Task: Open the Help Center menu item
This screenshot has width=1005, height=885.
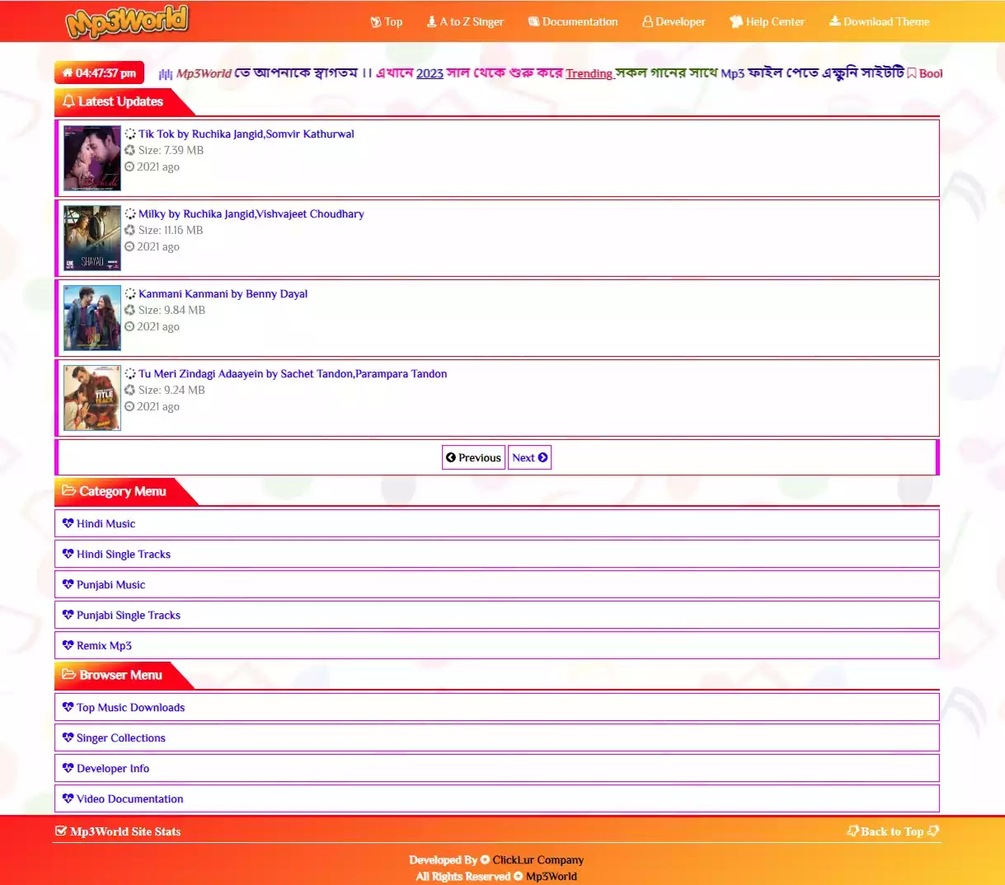Action: (767, 22)
